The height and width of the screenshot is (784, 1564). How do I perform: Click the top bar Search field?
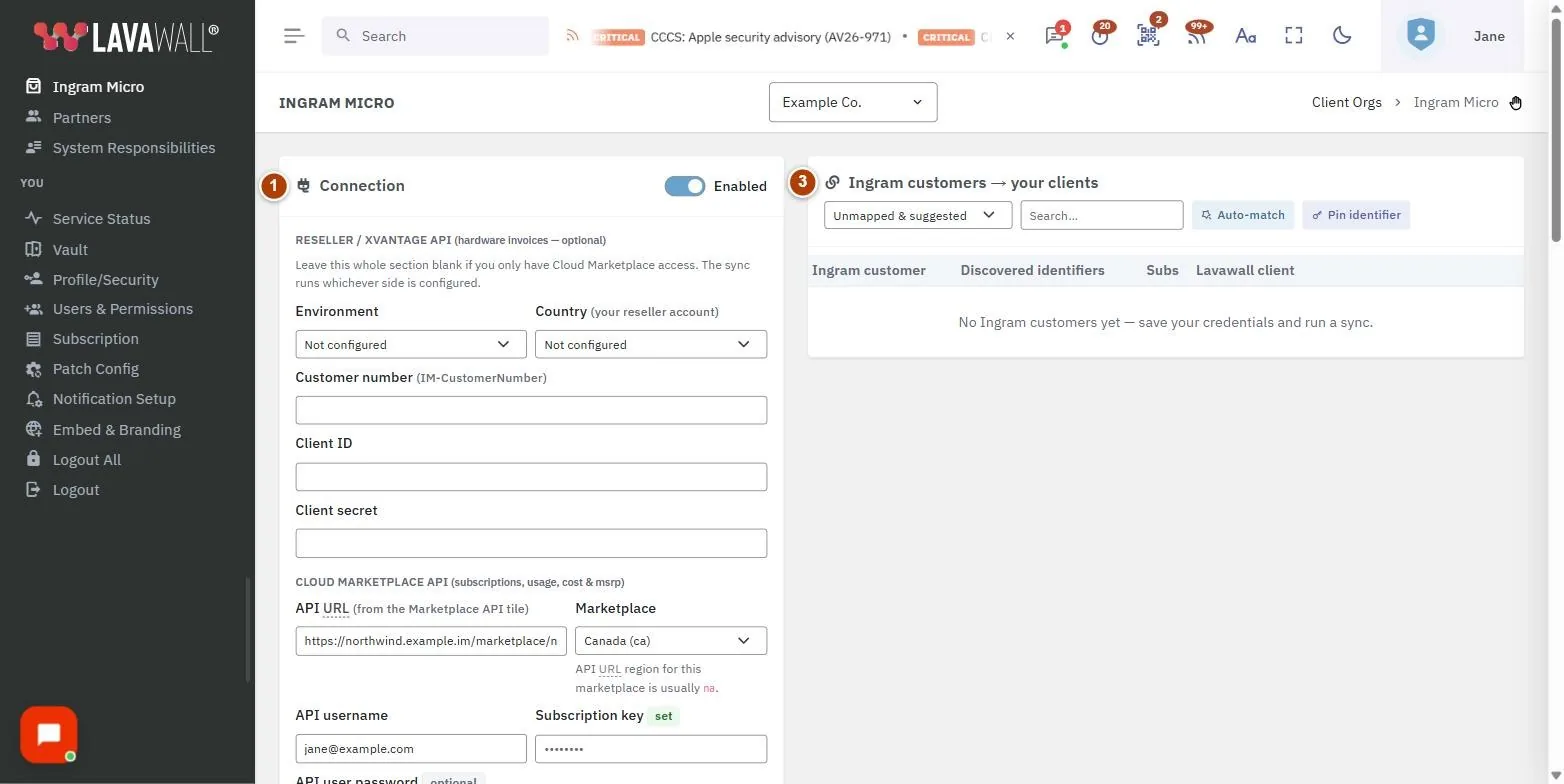pos(435,36)
